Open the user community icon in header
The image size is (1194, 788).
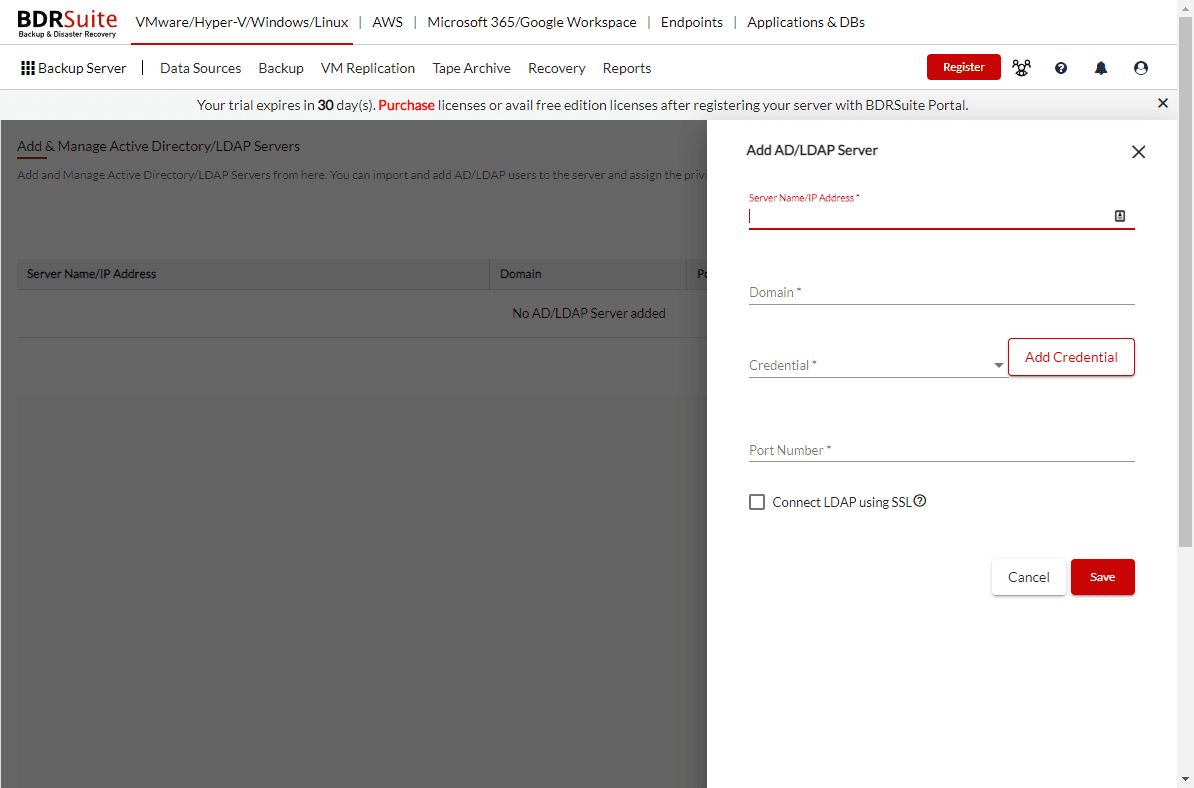[1021, 68]
